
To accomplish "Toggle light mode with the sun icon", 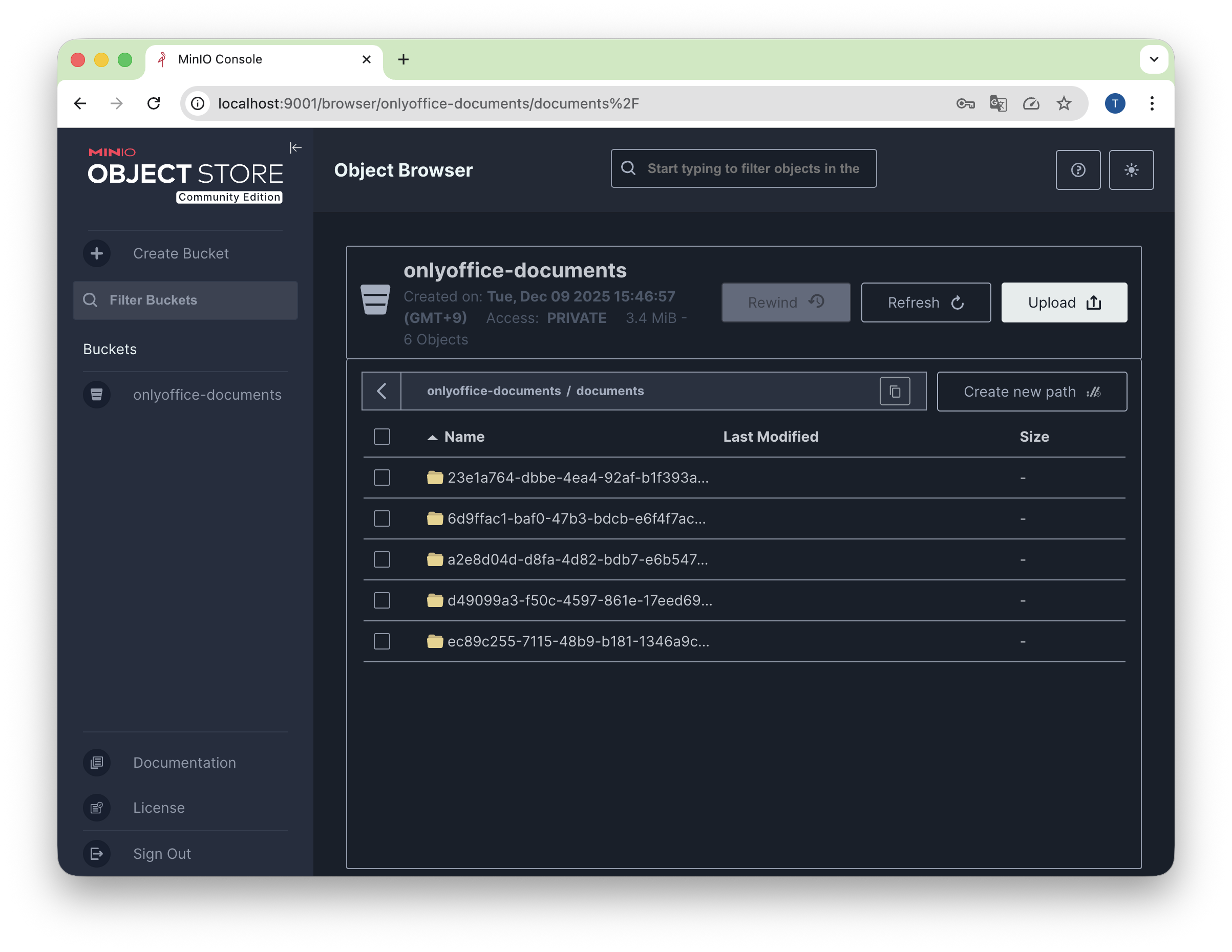I will [x=1131, y=170].
